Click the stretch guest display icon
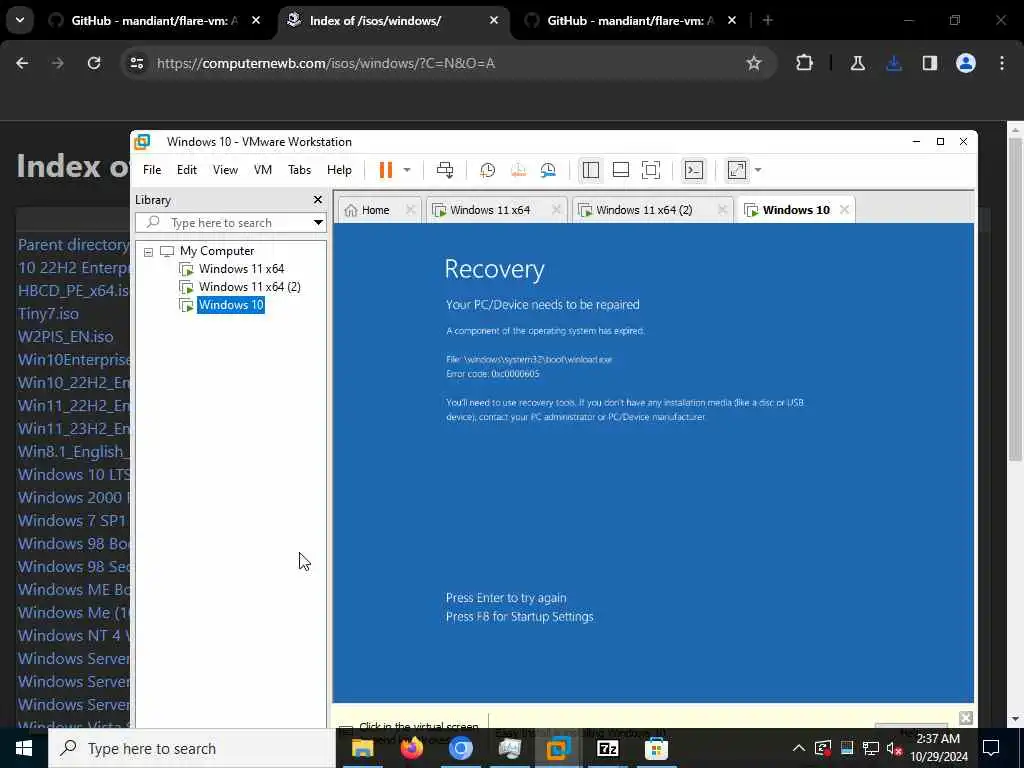The height and width of the screenshot is (768, 1024). pos(737,170)
